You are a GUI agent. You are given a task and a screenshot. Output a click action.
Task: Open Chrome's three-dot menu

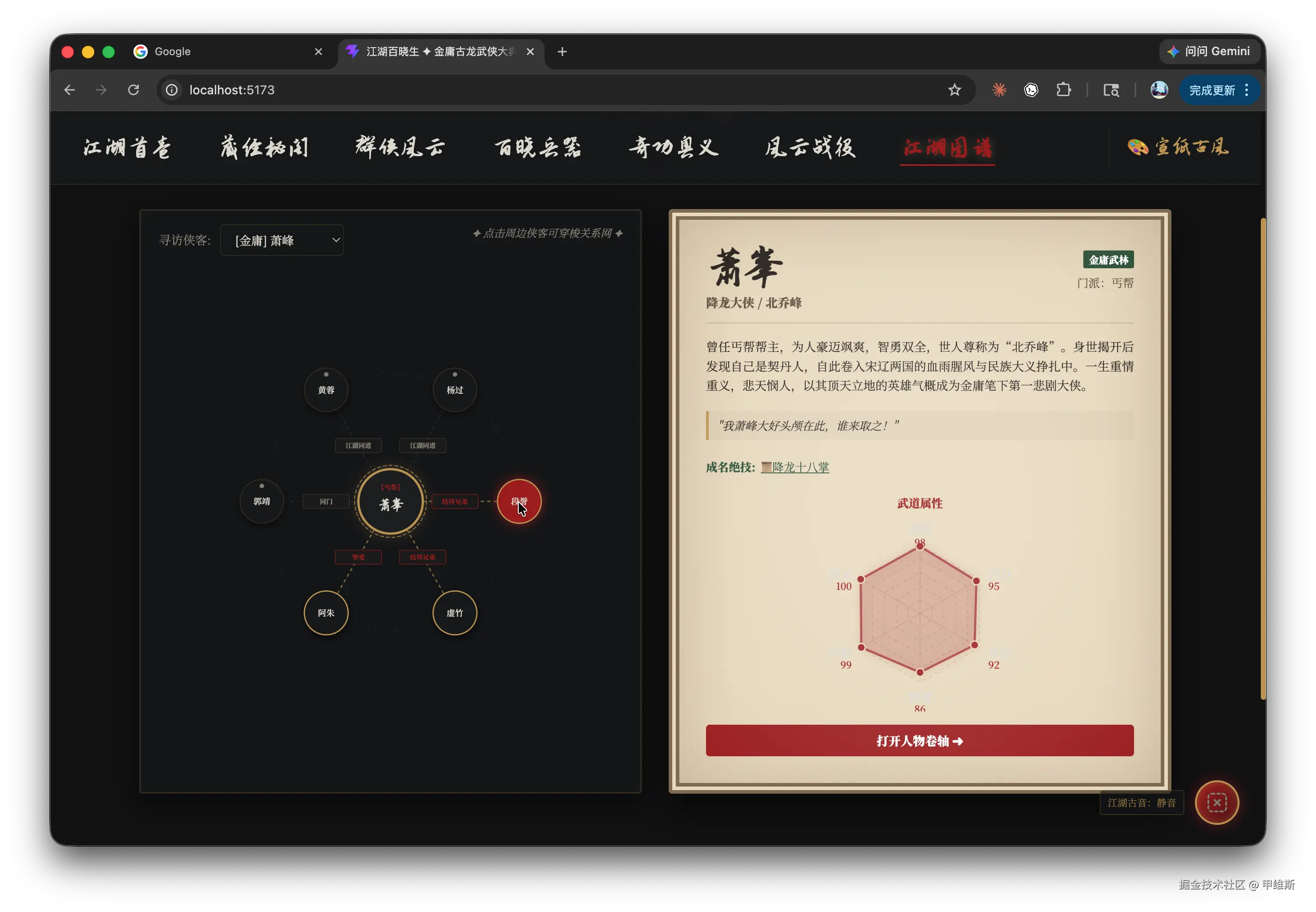pos(1247,90)
